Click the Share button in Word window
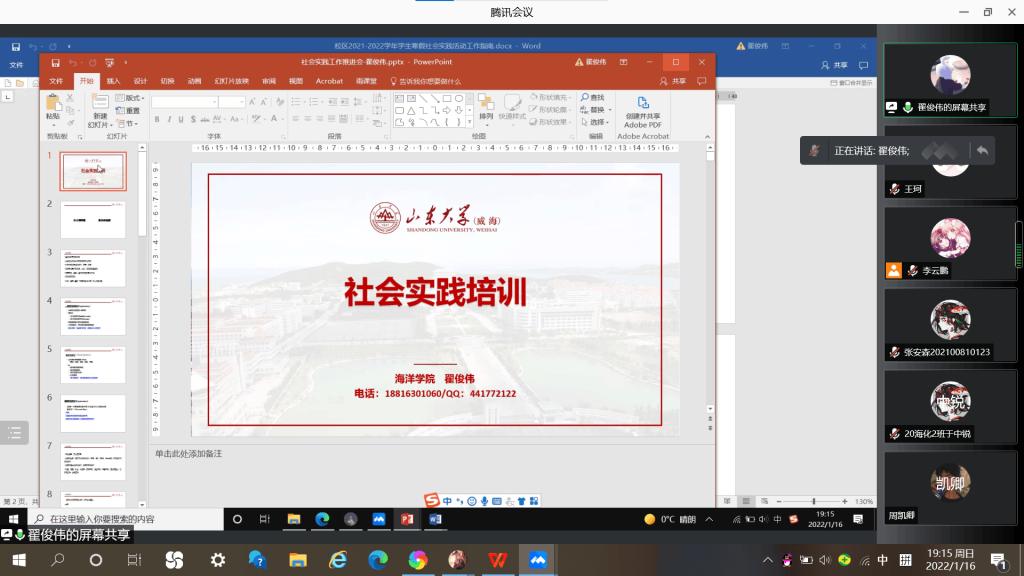 pyautogui.click(x=835, y=65)
